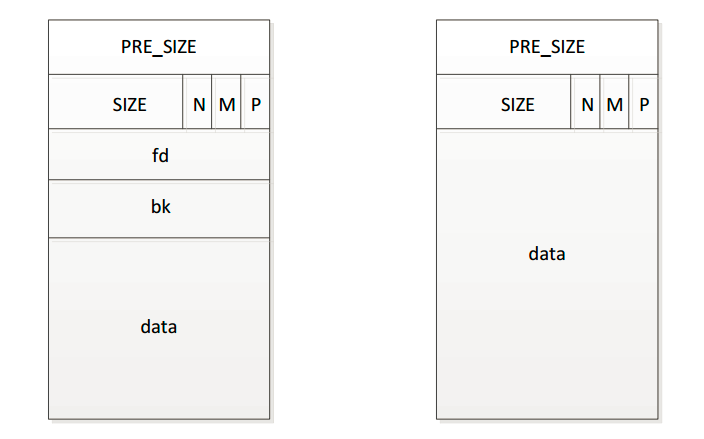Click the P flag in right chunk
Screen dimensions: 704x439
click(644, 102)
